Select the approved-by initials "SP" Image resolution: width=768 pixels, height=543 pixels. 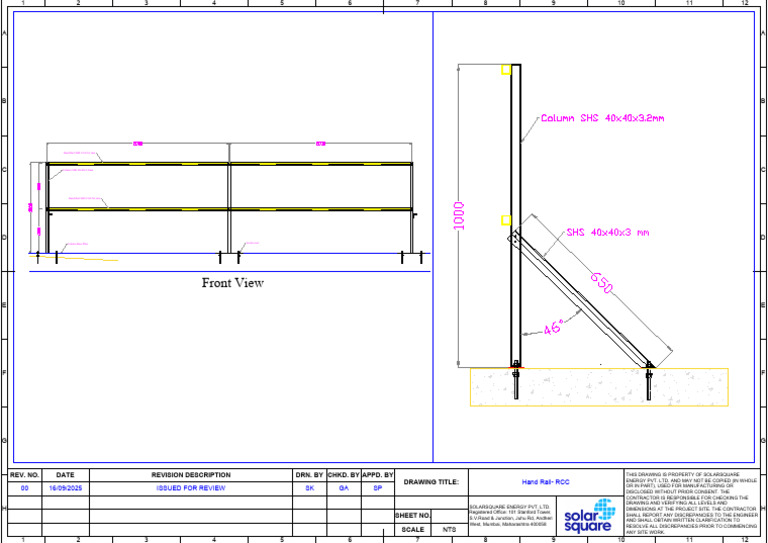(x=378, y=488)
